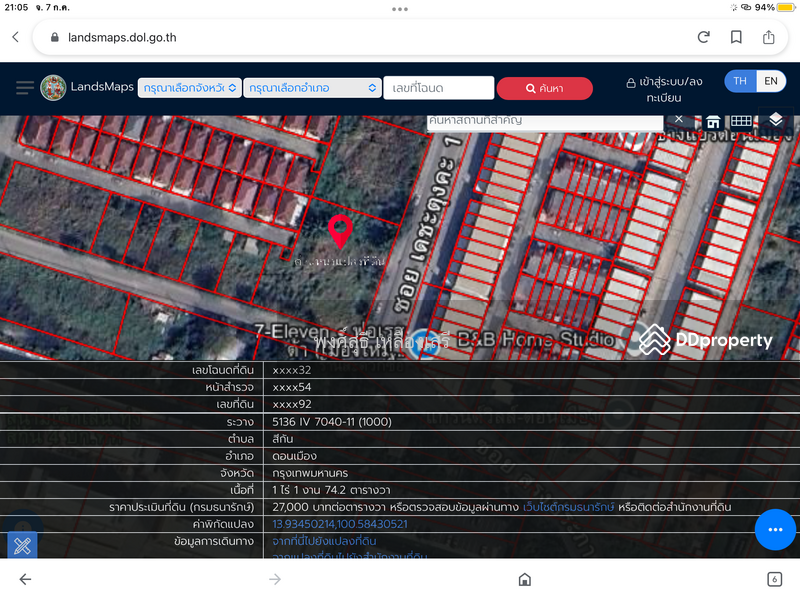Click the LandsMaps round emblem logo
This screenshot has height=600, width=800.
[x=53, y=87]
